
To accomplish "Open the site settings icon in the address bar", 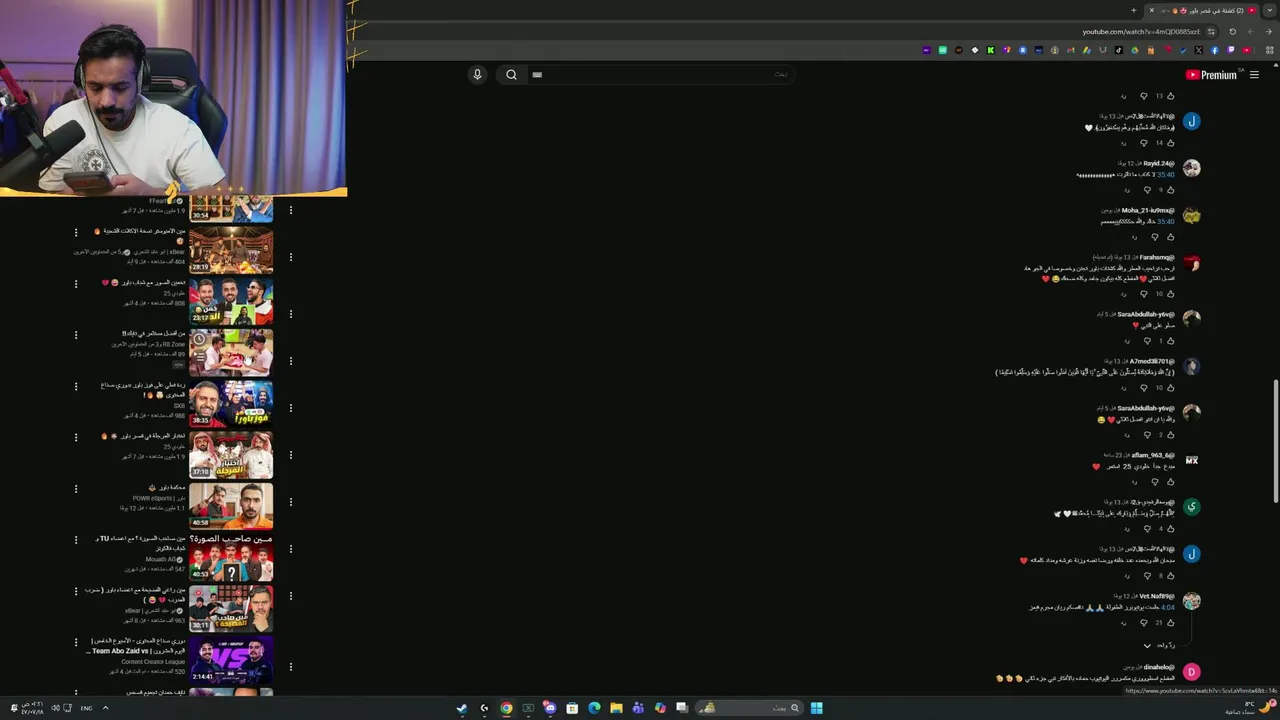I will (1211, 32).
